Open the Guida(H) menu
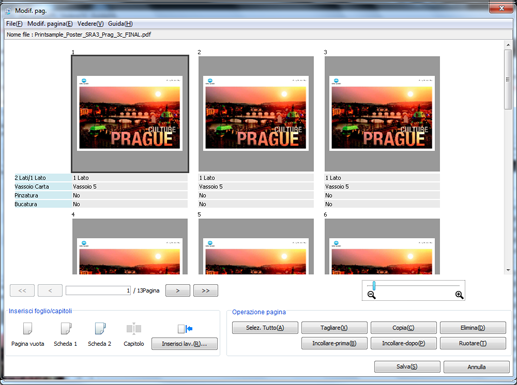The height and width of the screenshot is (385, 517). (x=120, y=24)
